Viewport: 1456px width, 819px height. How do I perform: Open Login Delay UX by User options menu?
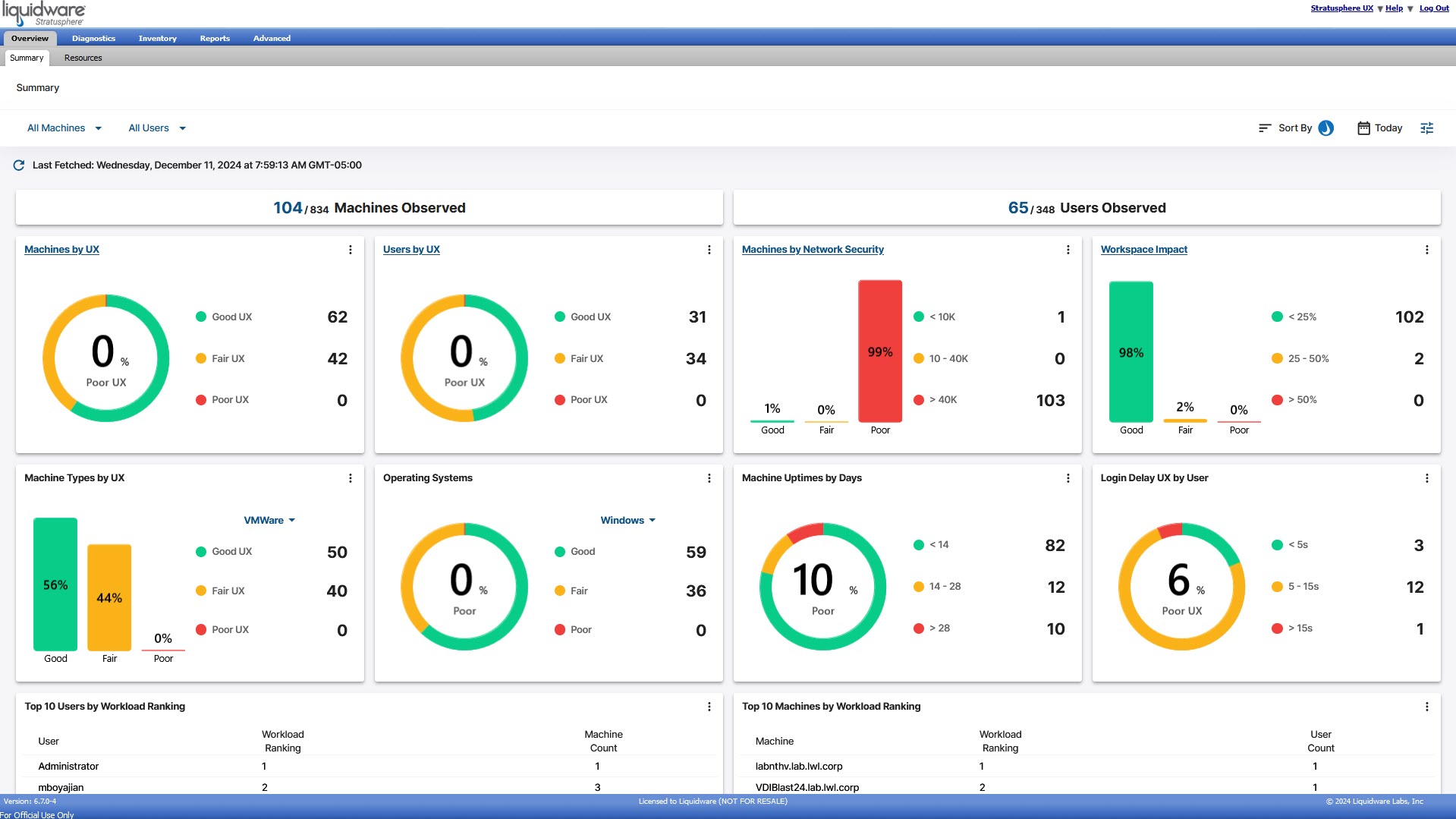point(1426,478)
